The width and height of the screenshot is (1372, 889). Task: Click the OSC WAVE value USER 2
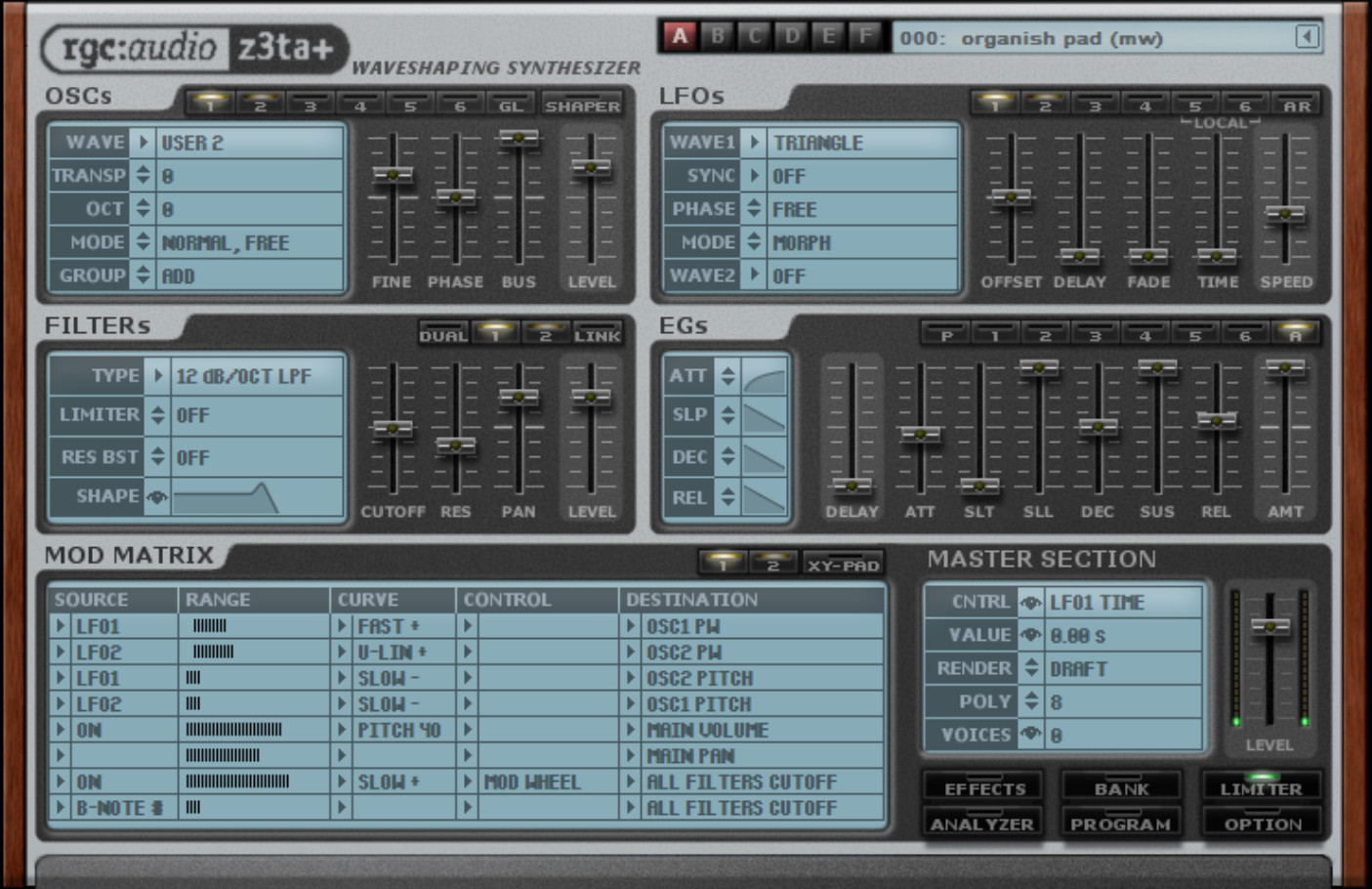(191, 143)
